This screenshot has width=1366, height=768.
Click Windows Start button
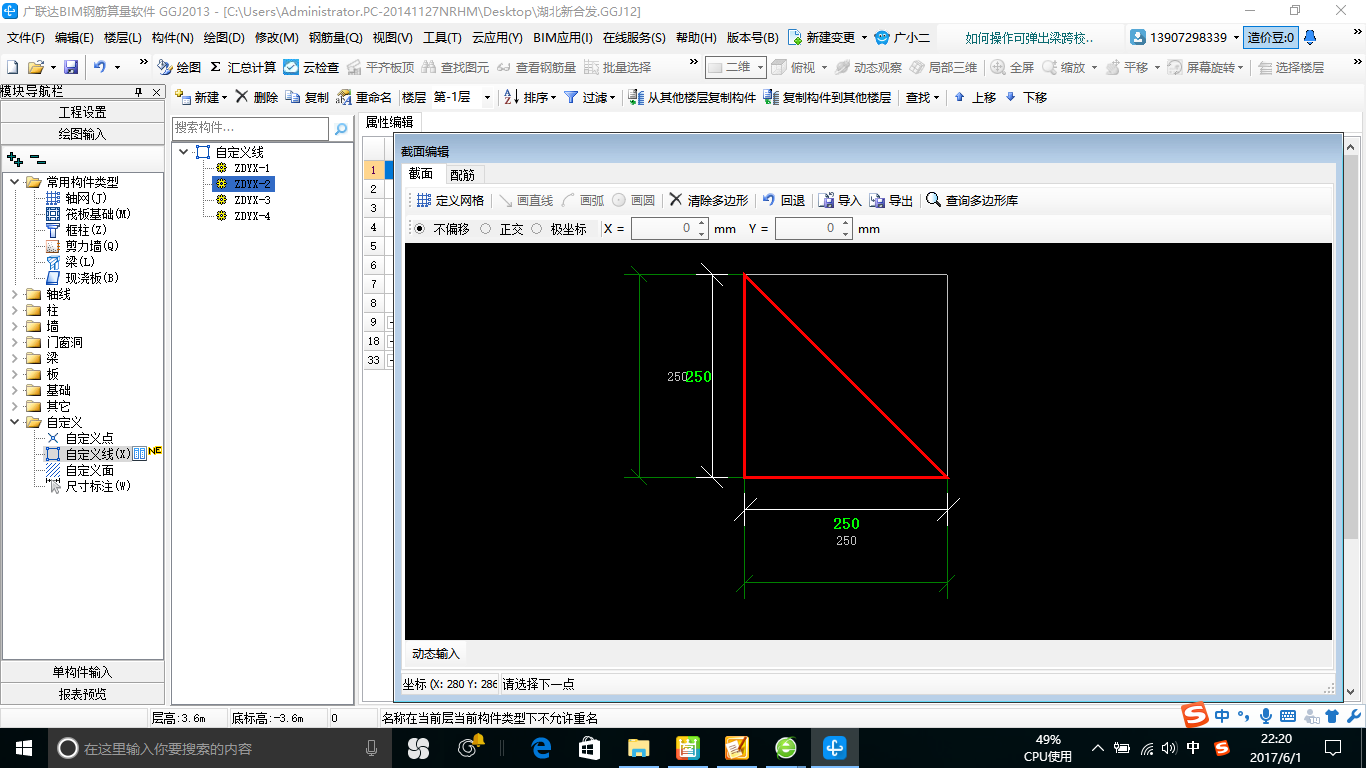[23, 747]
